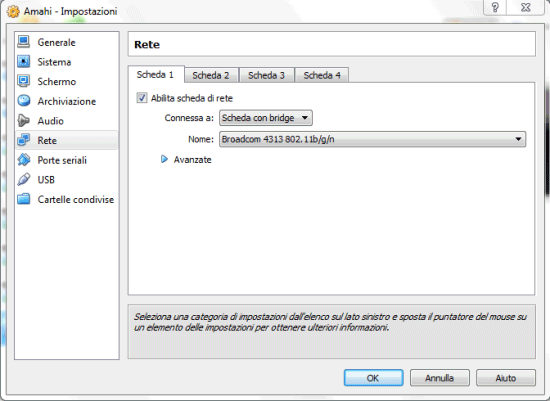
Task: Open the Connessa a dropdown
Action: (266, 118)
